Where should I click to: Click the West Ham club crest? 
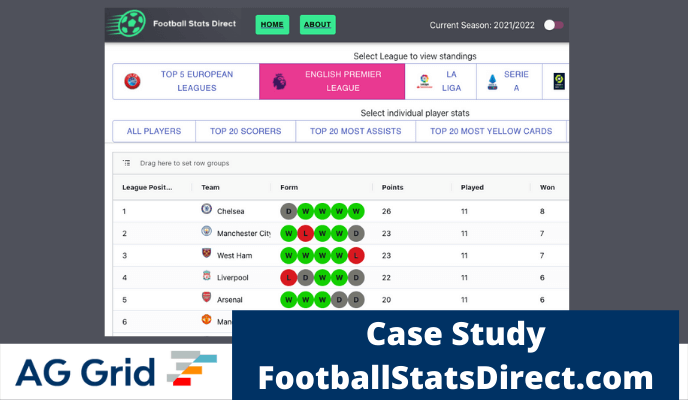click(x=207, y=255)
